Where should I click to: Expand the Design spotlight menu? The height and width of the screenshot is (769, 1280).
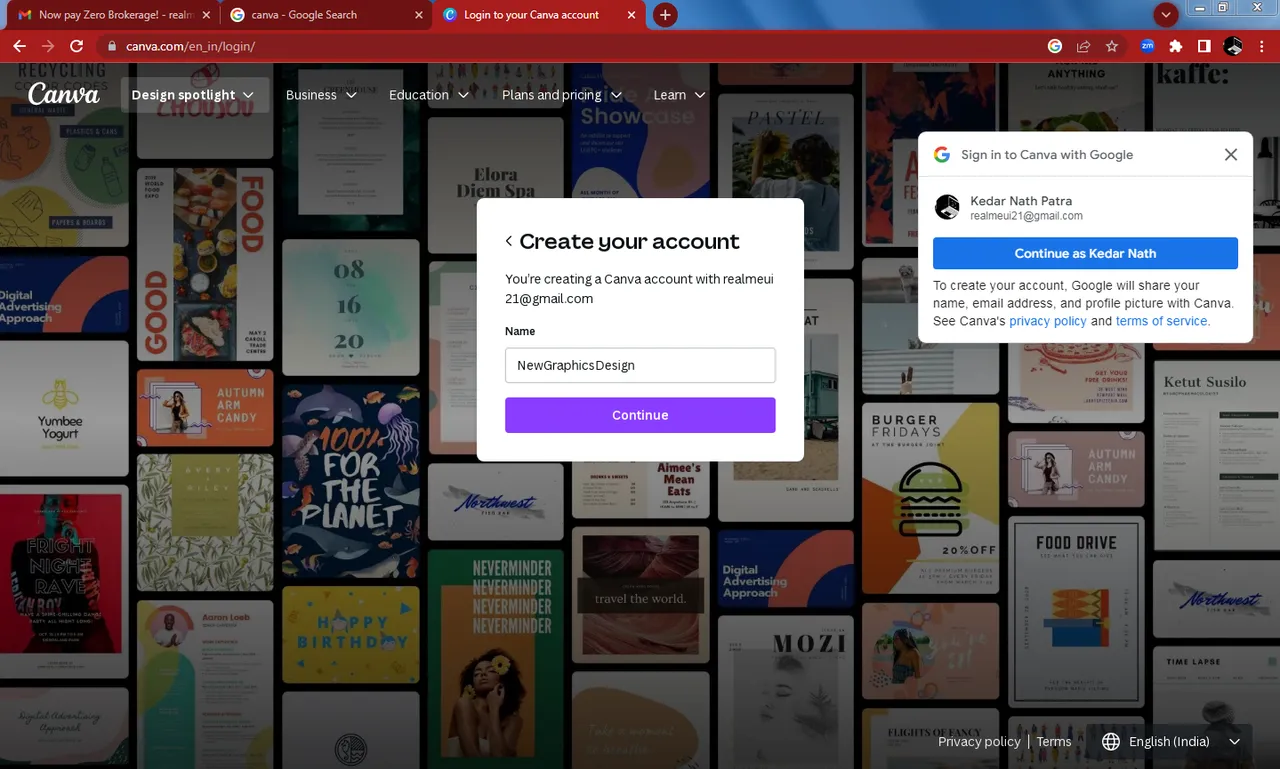[x=193, y=95]
